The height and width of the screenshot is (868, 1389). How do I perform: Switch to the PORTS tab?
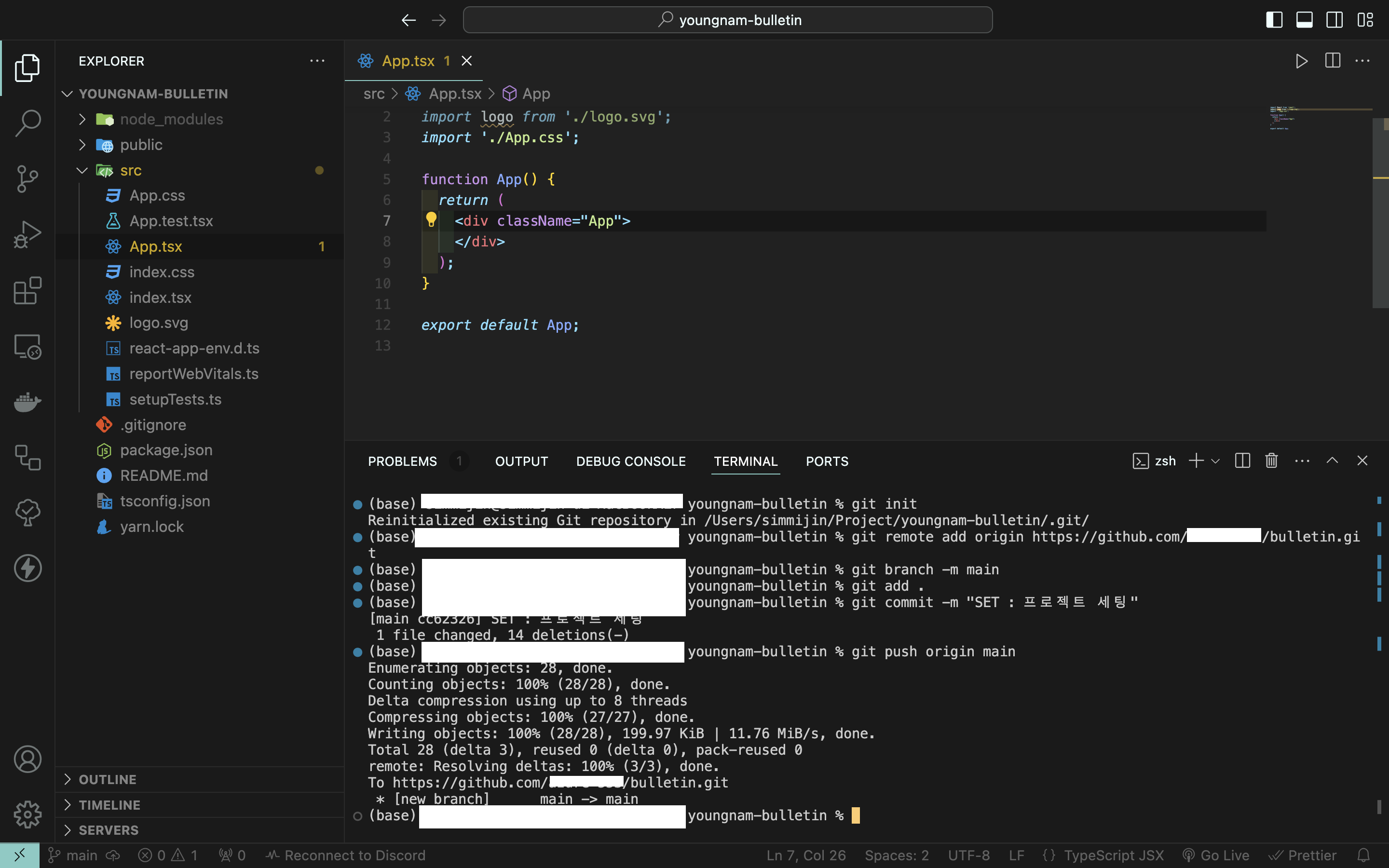click(827, 461)
